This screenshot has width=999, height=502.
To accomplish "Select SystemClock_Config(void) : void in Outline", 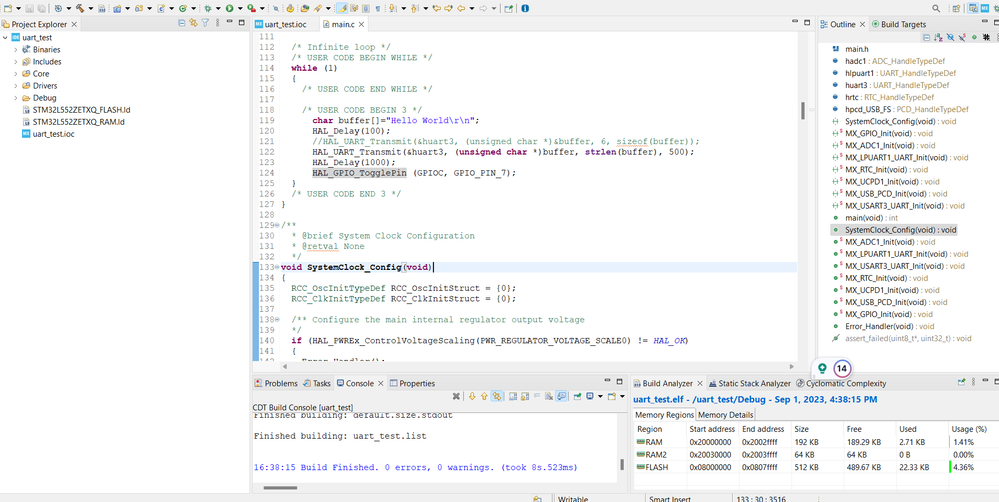I will (x=899, y=229).
